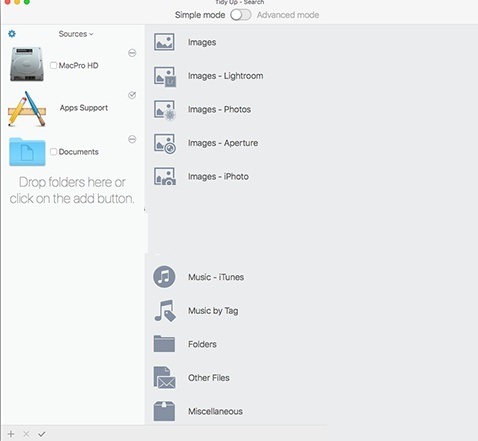Check the MacPro HD checkbox
The width and height of the screenshot is (478, 441).
point(53,65)
